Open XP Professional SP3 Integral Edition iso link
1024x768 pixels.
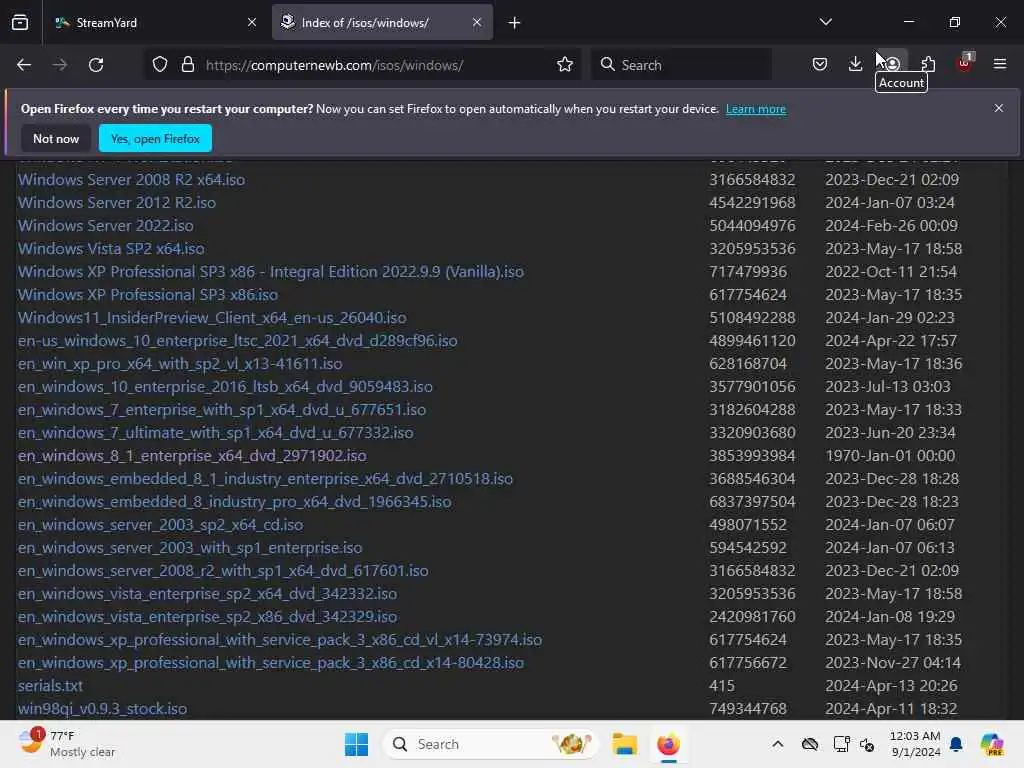[x=270, y=272]
